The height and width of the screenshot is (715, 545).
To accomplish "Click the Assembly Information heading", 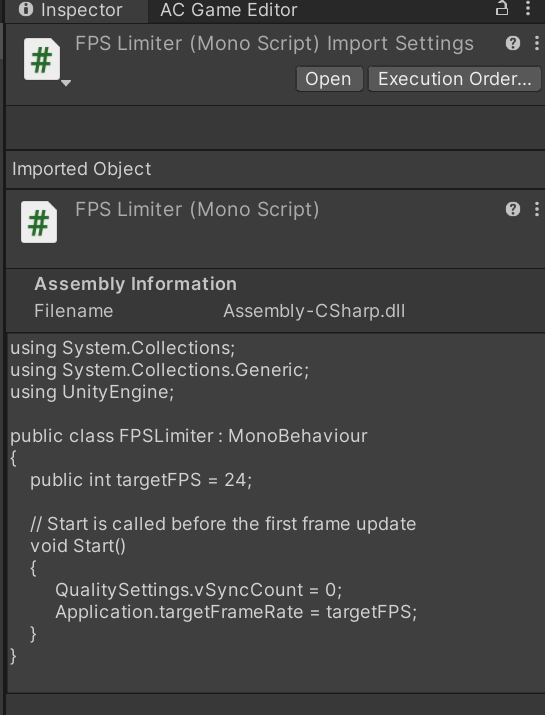I will tap(135, 284).
